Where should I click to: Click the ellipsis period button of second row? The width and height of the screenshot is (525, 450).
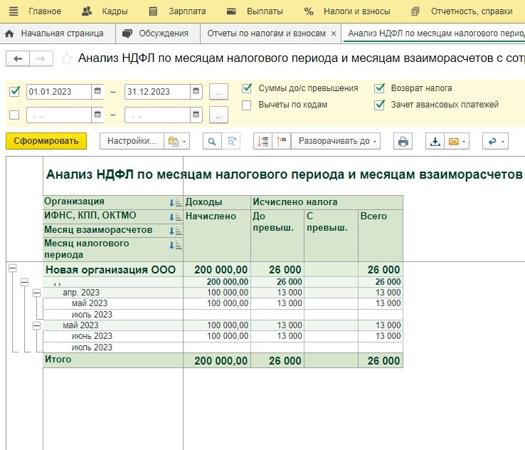point(219,116)
